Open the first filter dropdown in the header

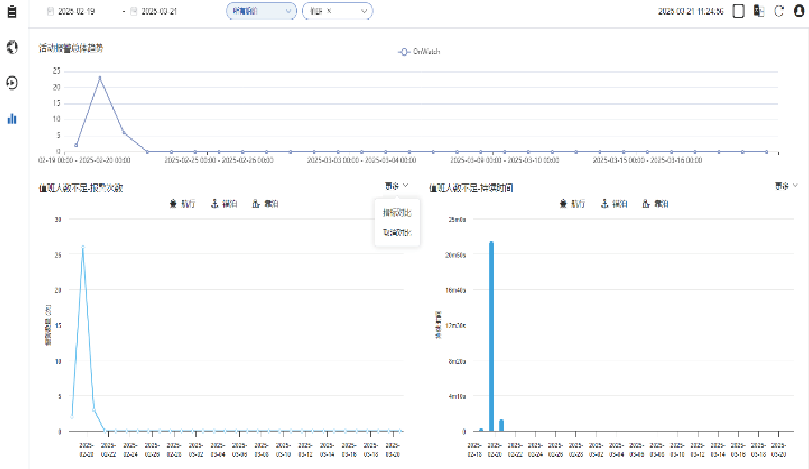click(261, 11)
